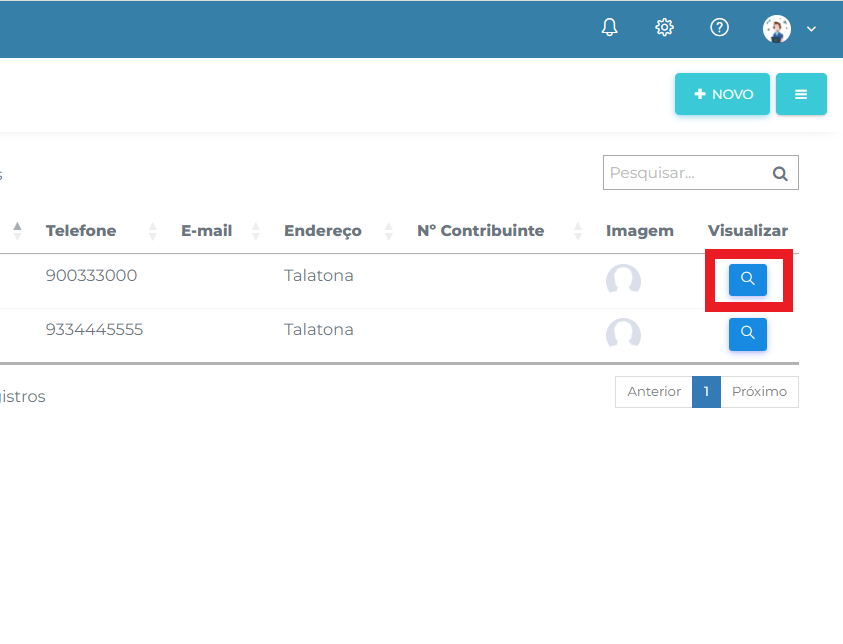This screenshot has height=644, width=843.
Task: Click the user profile avatar
Action: (x=776, y=28)
